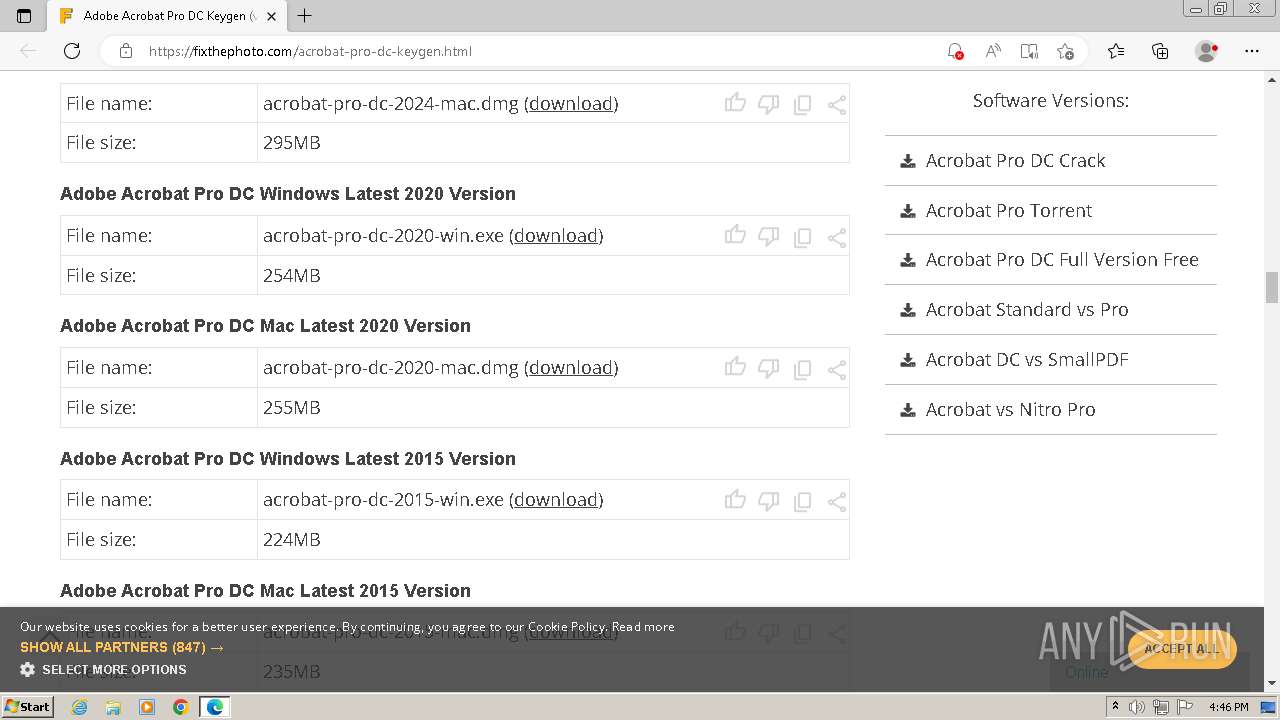Open the Windows Start menu
Viewport: 1280px width, 720px height.
[27, 706]
